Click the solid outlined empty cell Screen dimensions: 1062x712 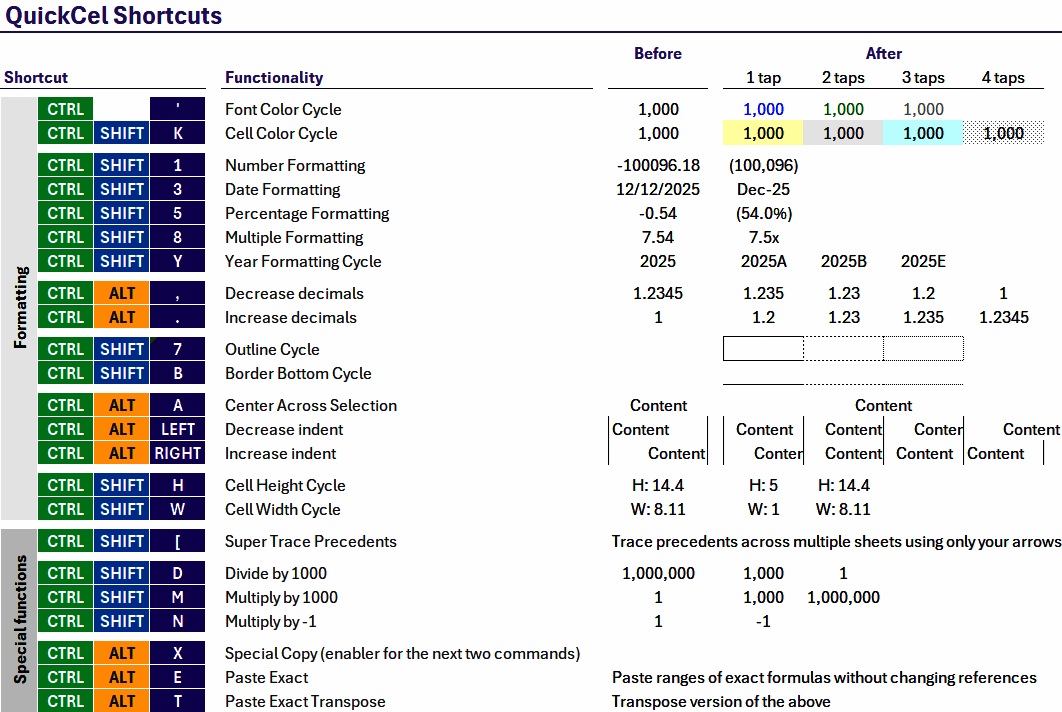[763, 348]
